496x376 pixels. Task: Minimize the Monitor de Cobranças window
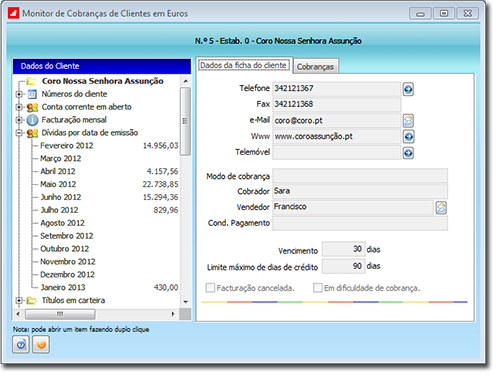[420, 14]
